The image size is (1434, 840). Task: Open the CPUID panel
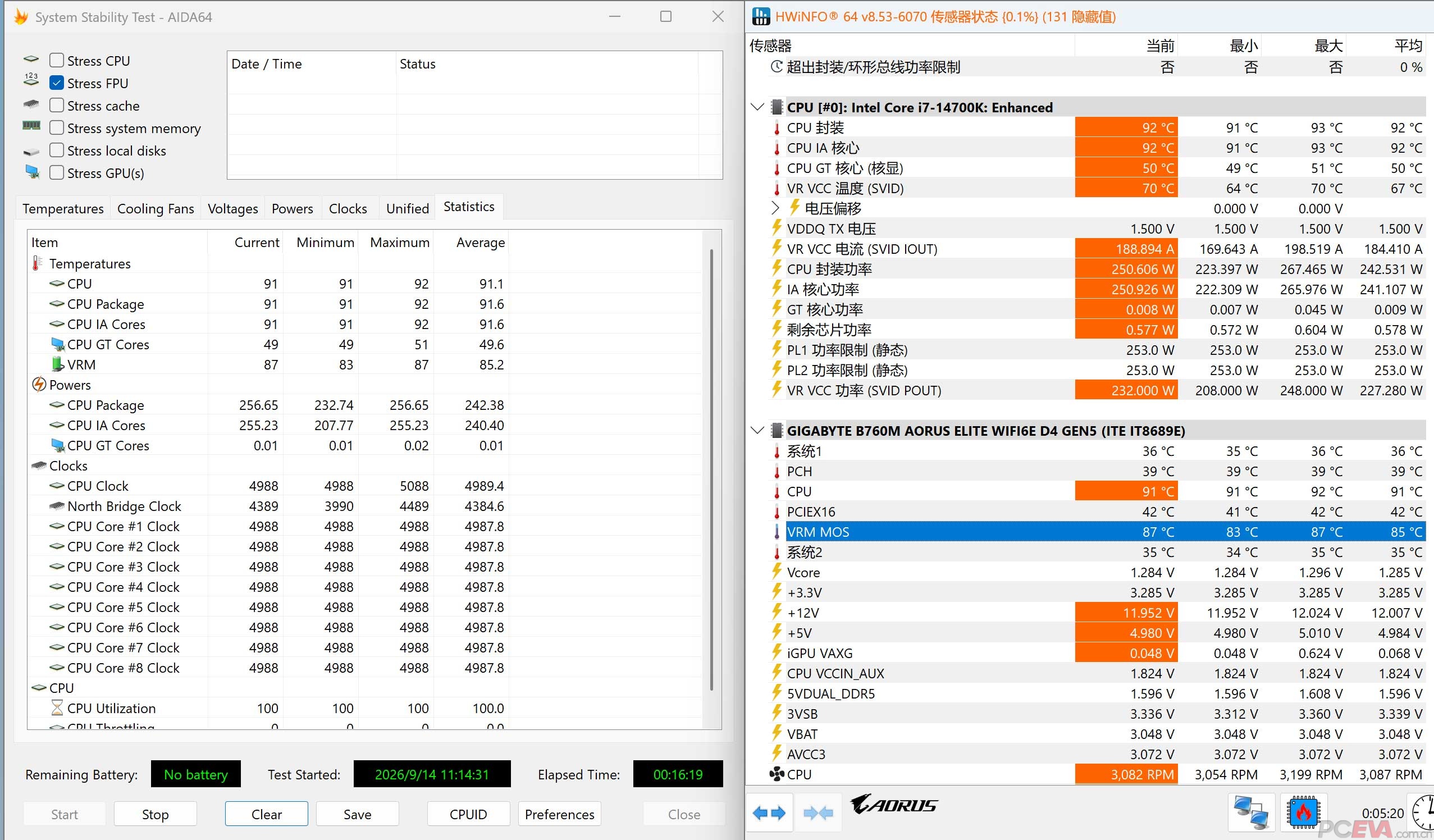468,814
